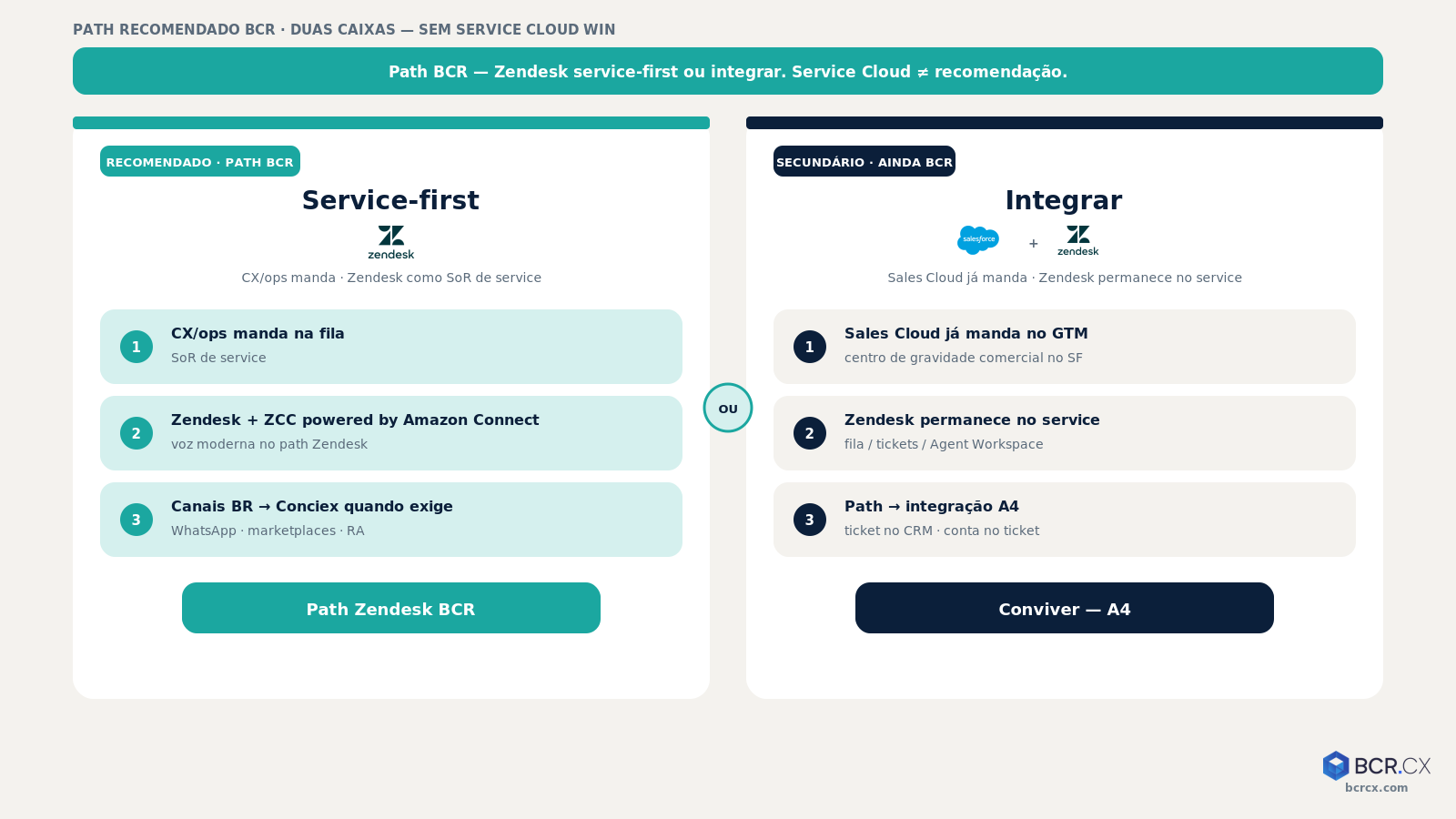Viewport: 1456px width, 819px height.
Task: Click the plus sign between Salesforce and Zendesk
Action: pos(1033,244)
